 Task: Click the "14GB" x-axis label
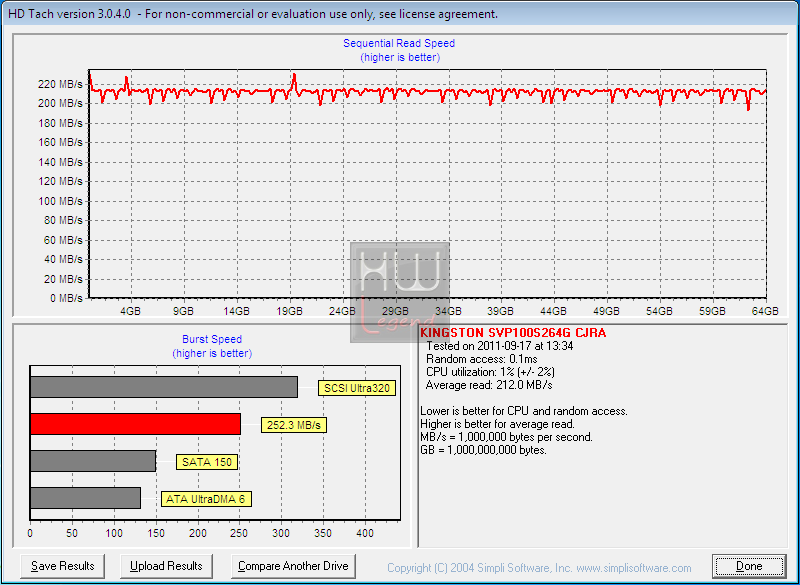click(236, 311)
